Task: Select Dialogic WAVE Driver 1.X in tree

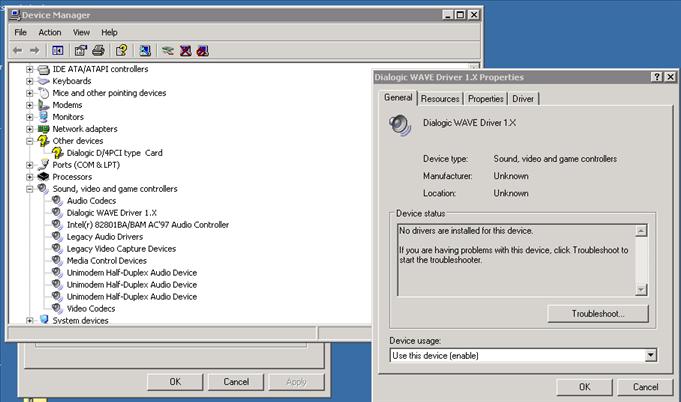Action: [112, 213]
